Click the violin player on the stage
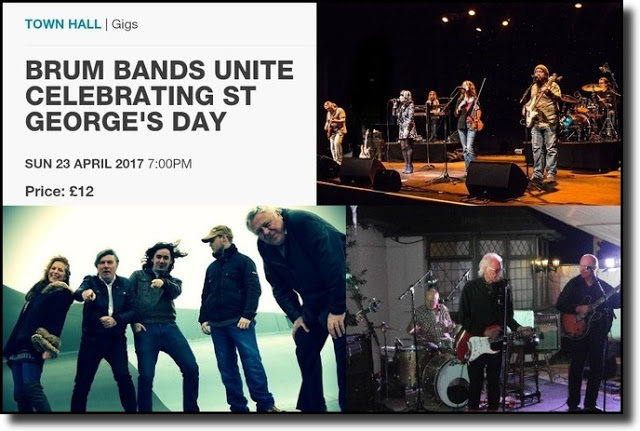This screenshot has width=640, height=431. (468, 122)
